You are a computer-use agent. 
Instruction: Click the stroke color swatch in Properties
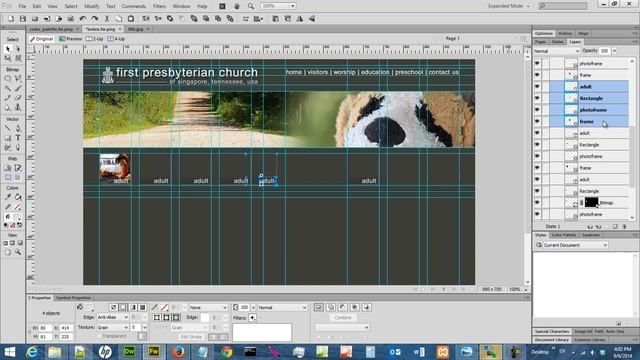pos(164,307)
